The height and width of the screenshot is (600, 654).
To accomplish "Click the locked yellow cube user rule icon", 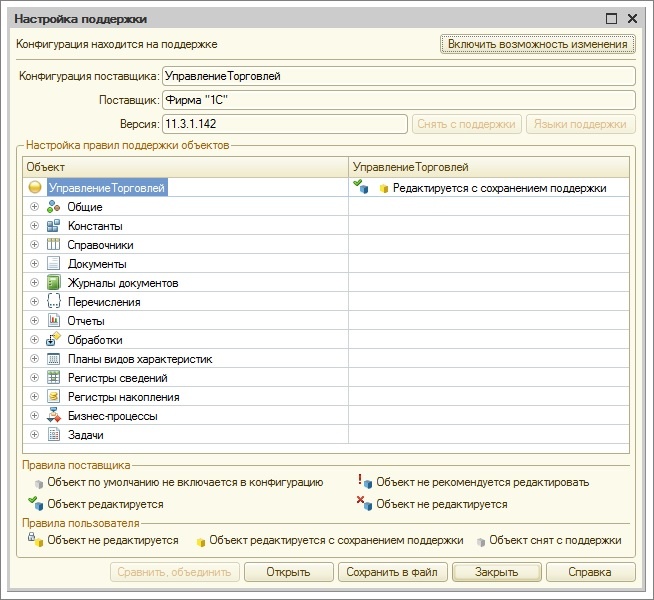I will pos(36,540).
